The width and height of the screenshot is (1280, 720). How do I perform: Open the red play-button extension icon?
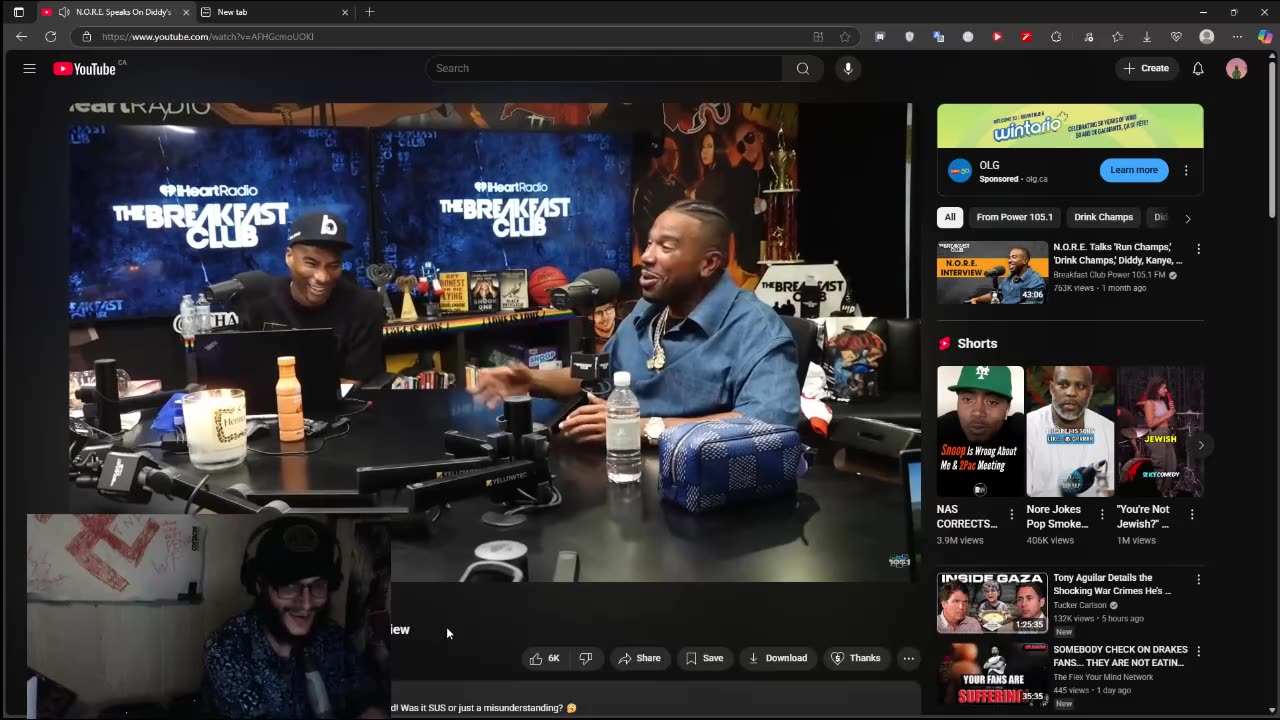pos(997,37)
